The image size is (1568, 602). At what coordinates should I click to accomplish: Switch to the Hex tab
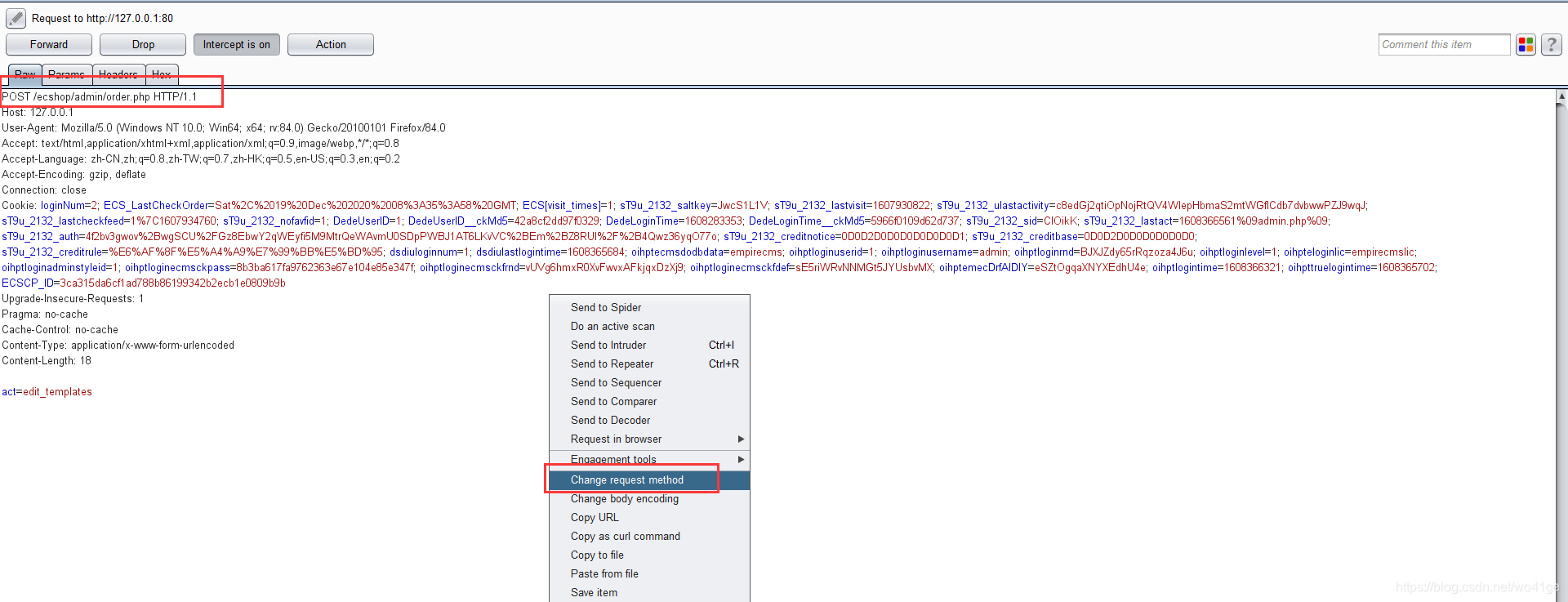162,74
